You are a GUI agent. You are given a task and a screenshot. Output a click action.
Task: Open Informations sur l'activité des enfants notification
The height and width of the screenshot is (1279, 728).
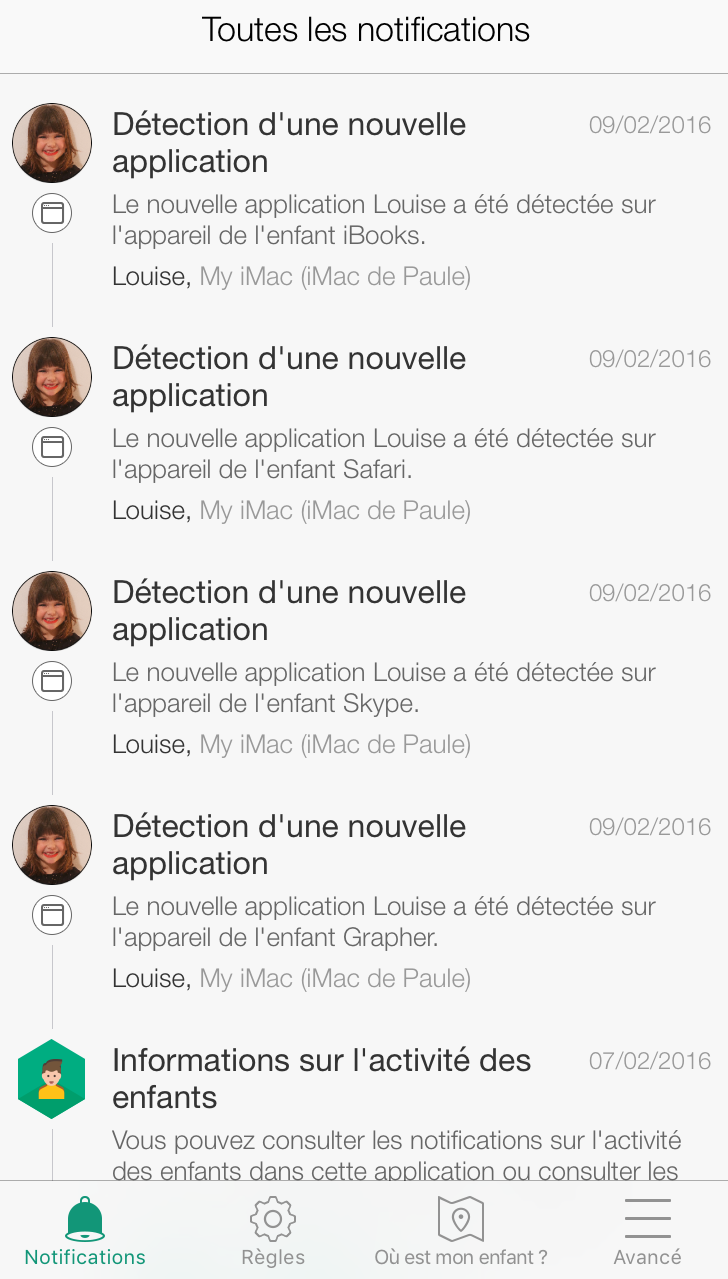pos(321,1078)
